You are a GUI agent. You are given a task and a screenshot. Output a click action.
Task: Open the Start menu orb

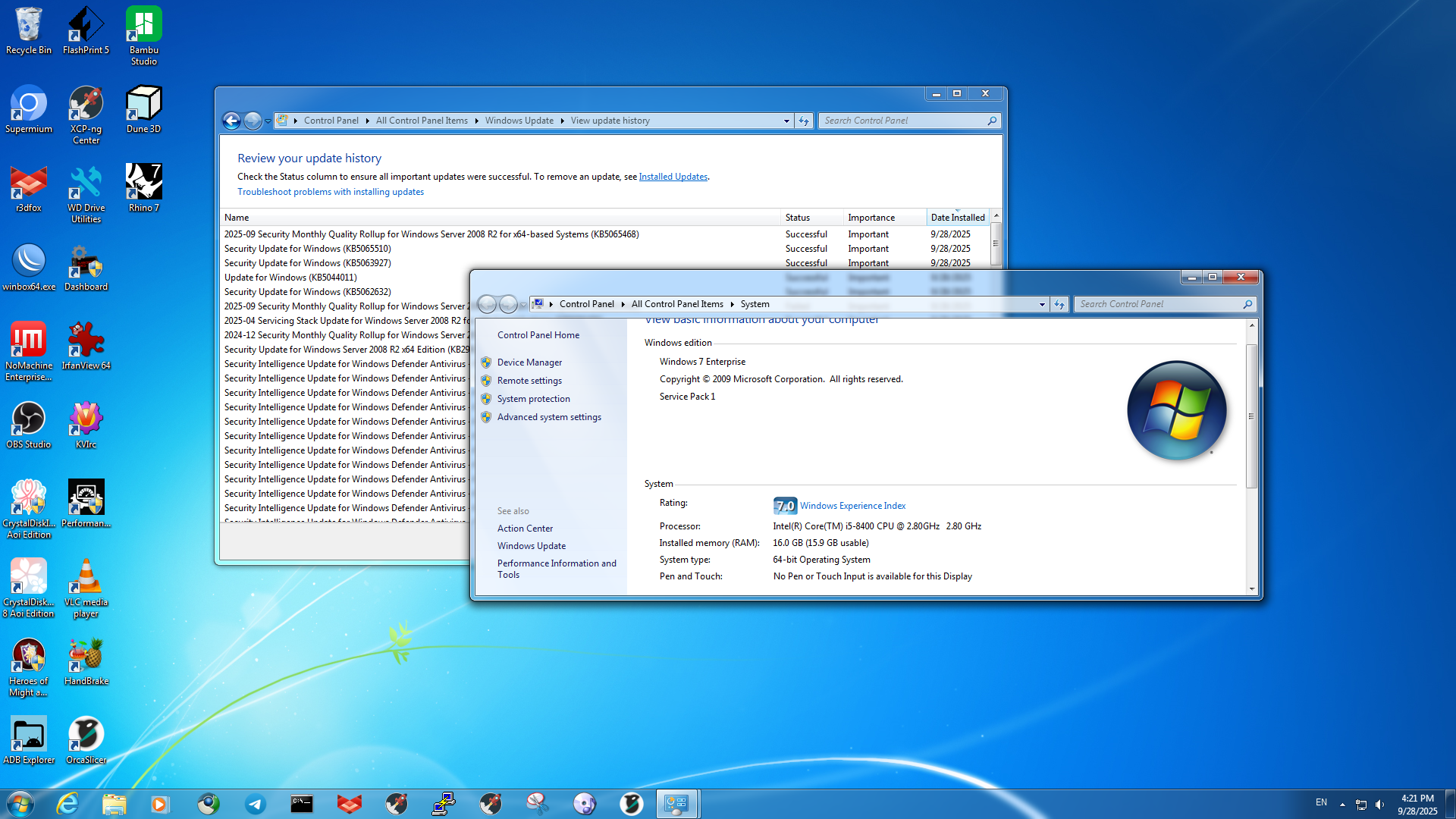click(x=20, y=804)
